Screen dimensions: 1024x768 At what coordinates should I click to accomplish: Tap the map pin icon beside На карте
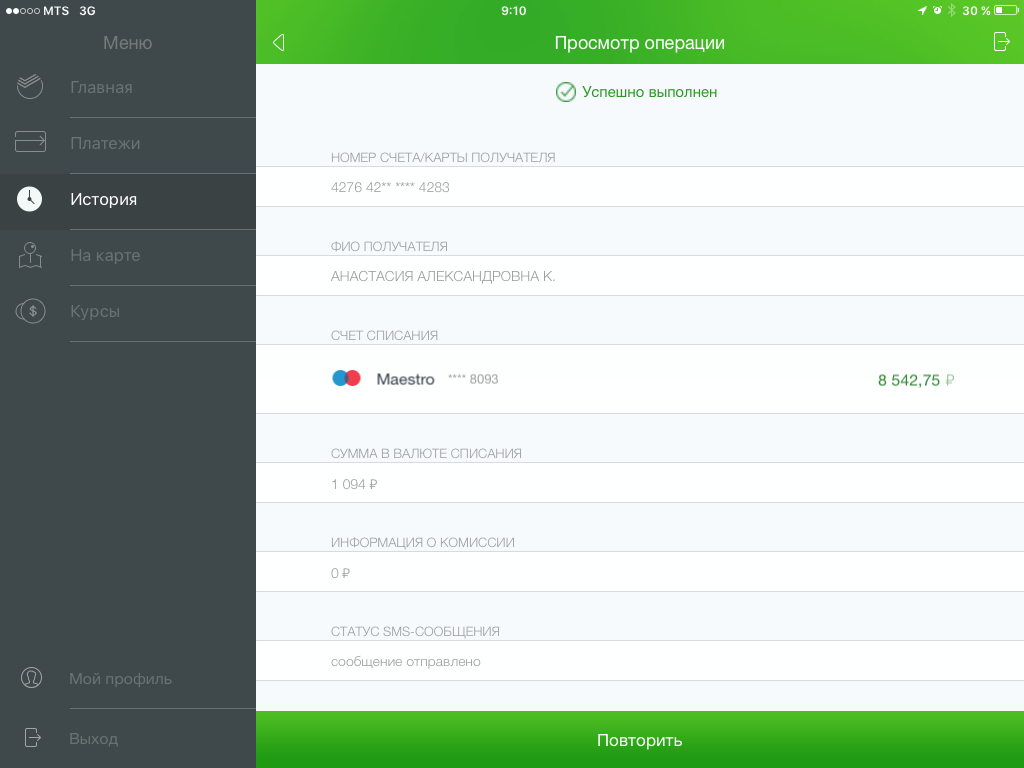tap(30, 255)
